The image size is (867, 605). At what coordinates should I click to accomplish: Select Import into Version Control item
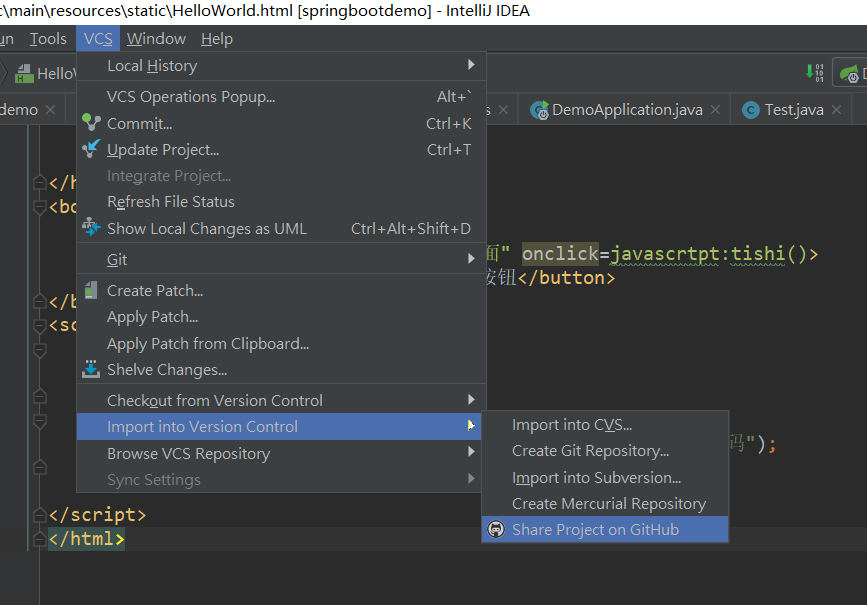click(x=281, y=426)
